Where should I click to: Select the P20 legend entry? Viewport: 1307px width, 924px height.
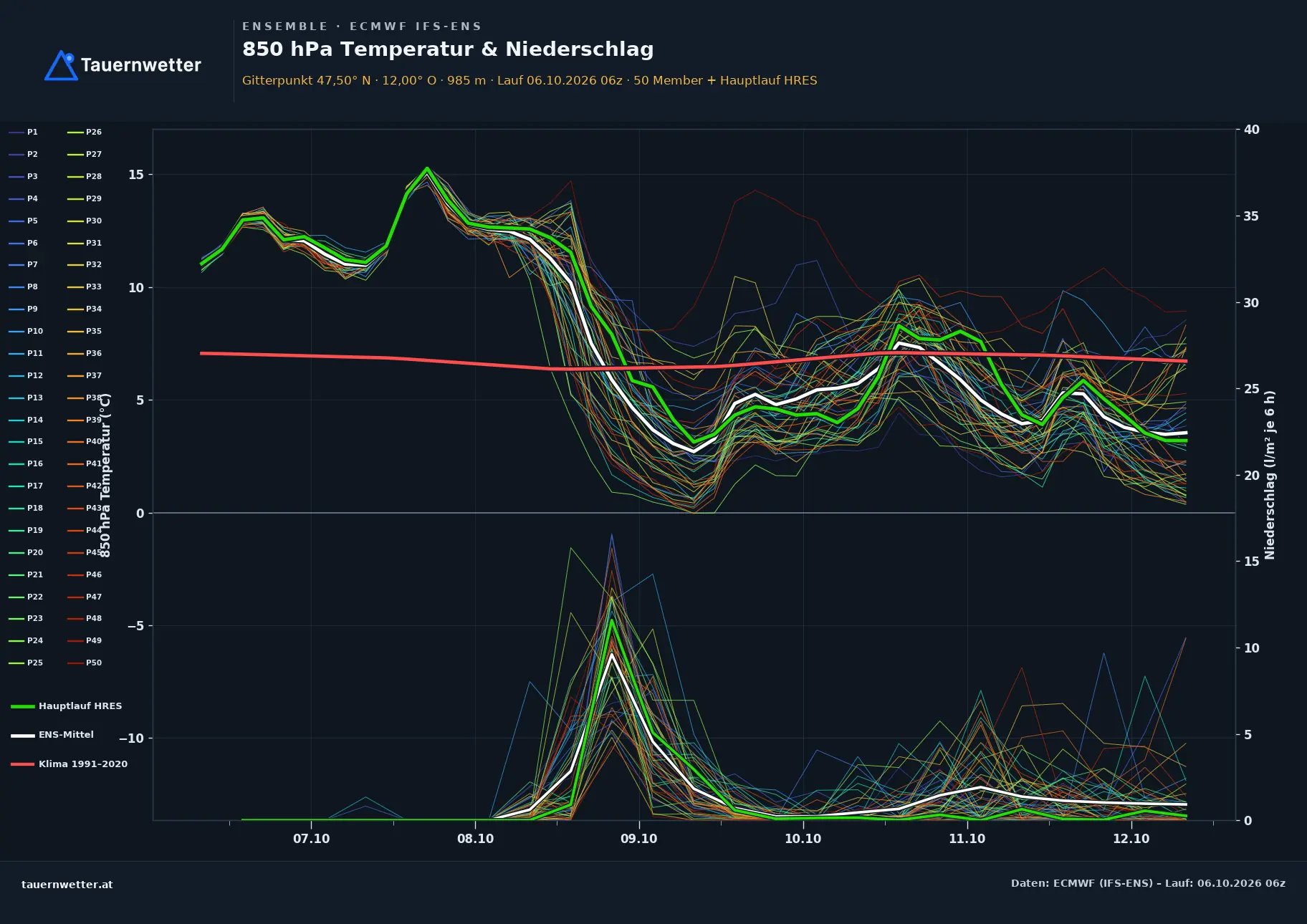(26, 552)
